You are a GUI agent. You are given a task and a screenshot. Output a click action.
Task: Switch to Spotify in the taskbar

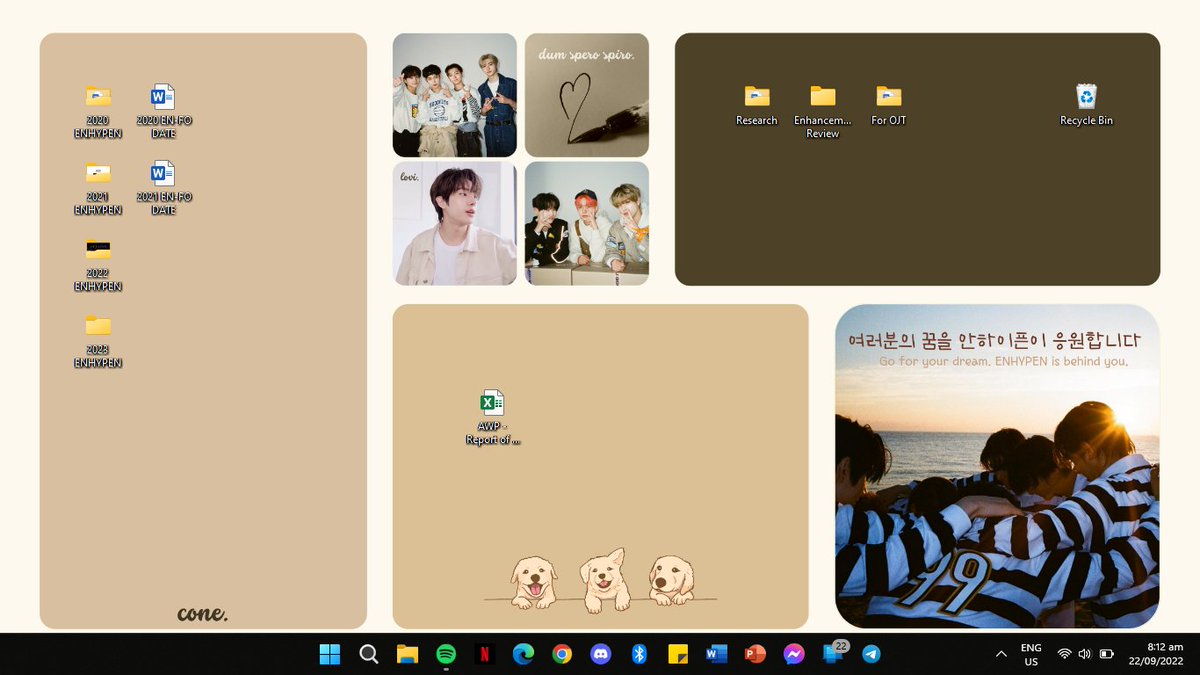446,654
